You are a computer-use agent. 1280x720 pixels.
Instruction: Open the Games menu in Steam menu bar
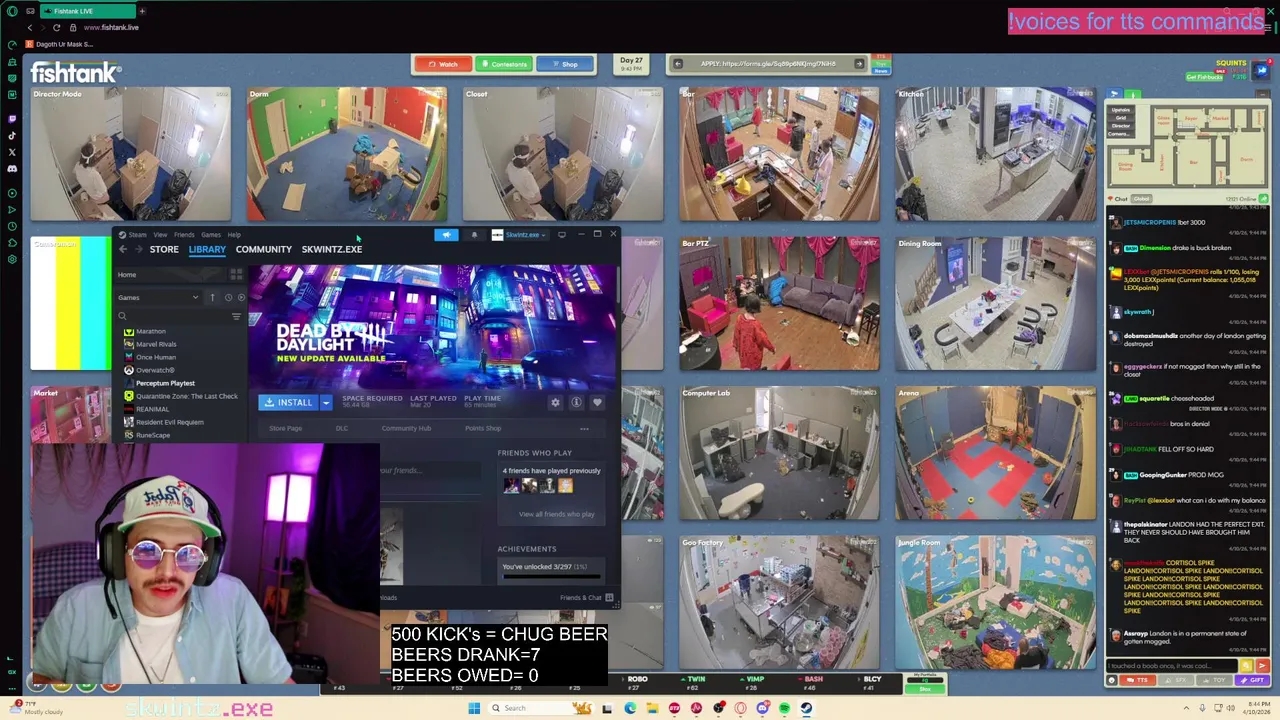pos(211,235)
